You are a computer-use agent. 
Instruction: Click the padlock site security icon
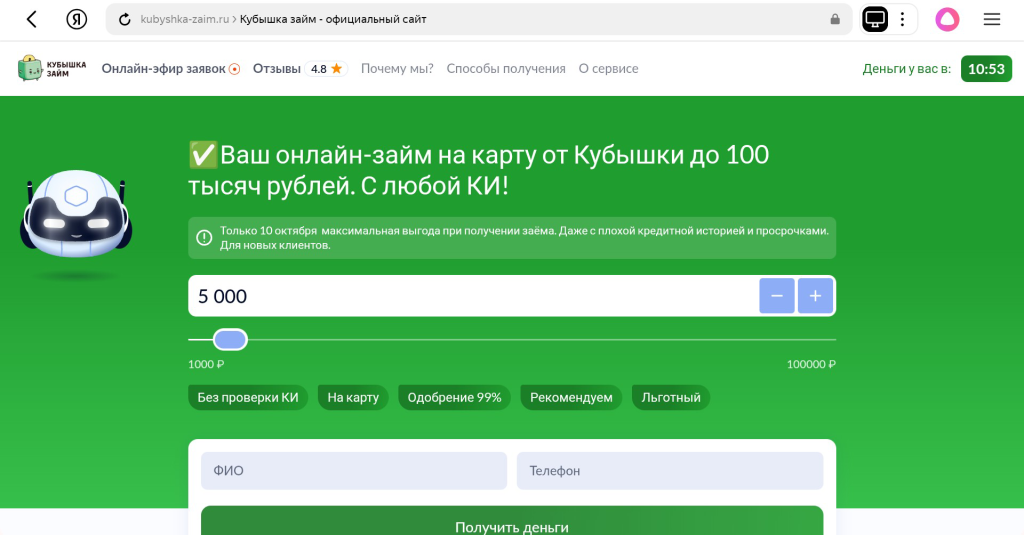pyautogui.click(x=835, y=19)
